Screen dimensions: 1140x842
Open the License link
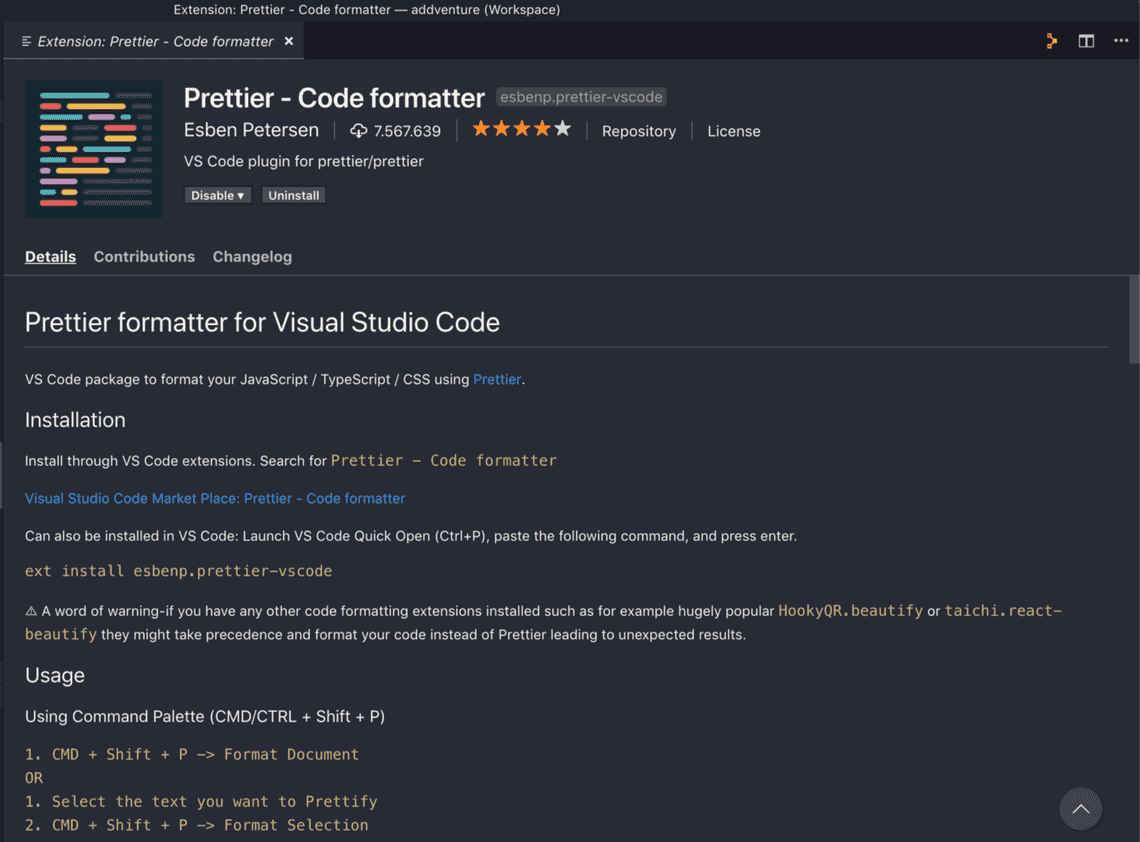point(733,131)
